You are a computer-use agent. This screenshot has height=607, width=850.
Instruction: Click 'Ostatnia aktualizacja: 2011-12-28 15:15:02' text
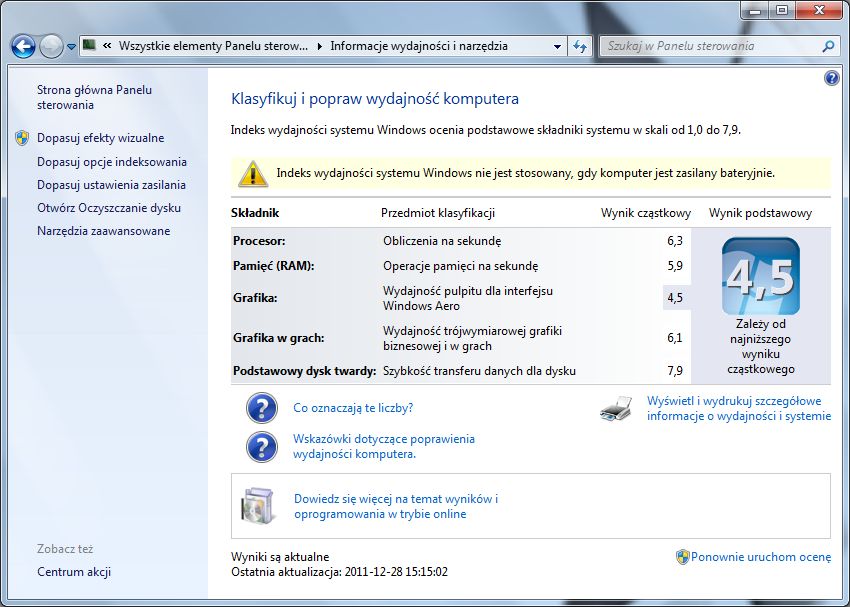tap(339, 572)
